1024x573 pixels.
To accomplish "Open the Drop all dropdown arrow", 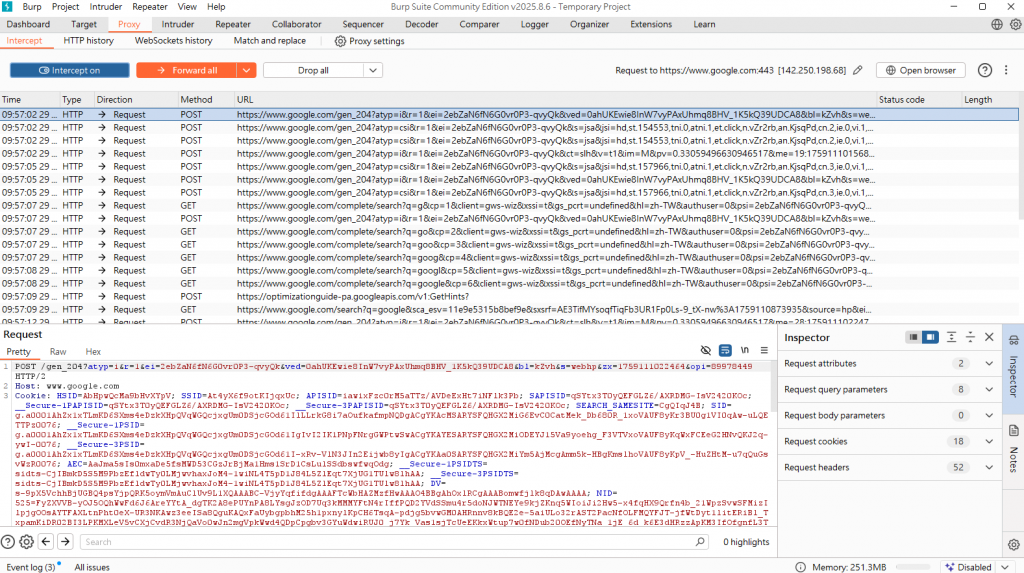I will [x=373, y=70].
